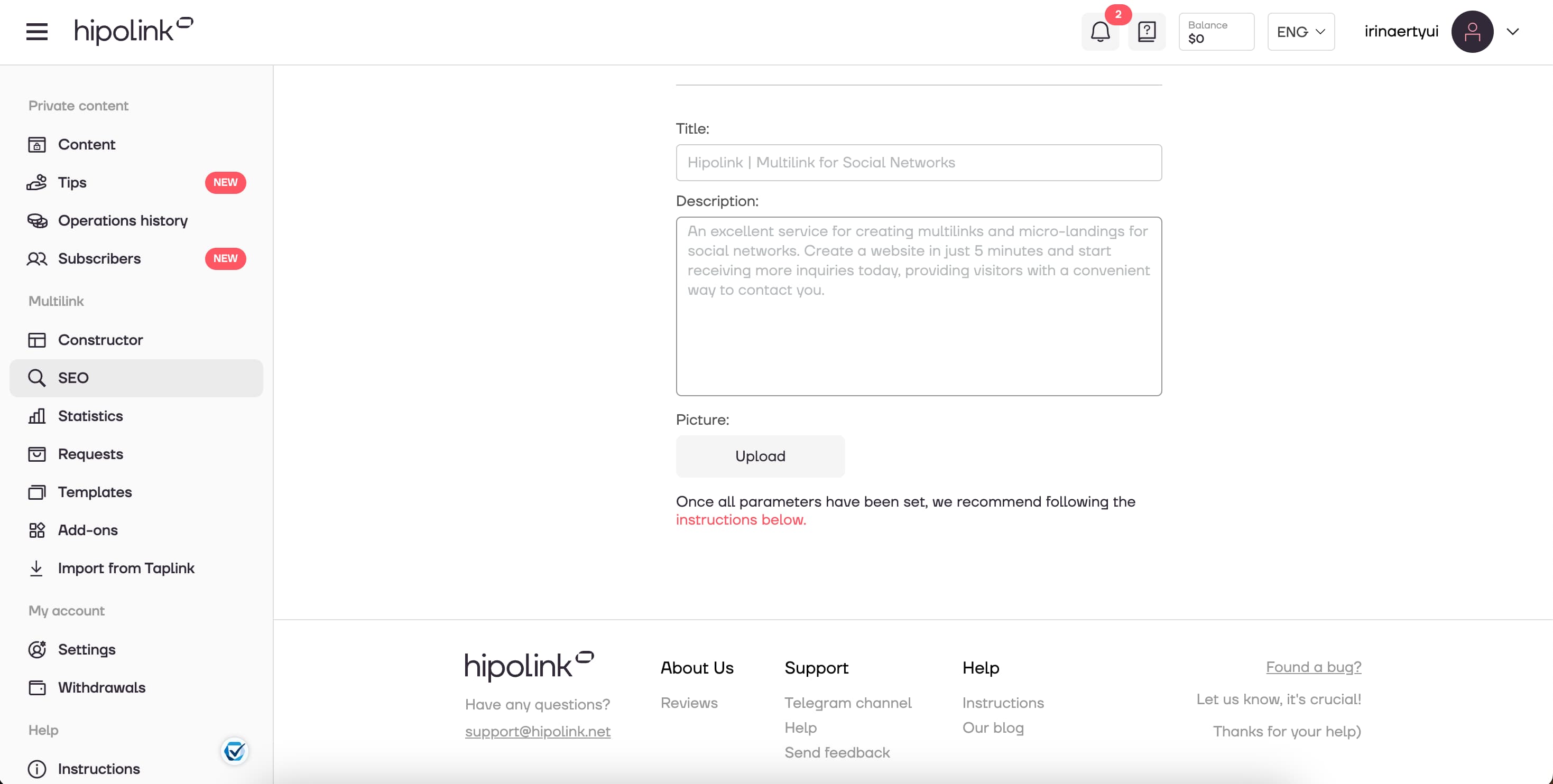Viewport: 1553px width, 784px height.
Task: Open Telegram channel footer link
Action: [848, 703]
